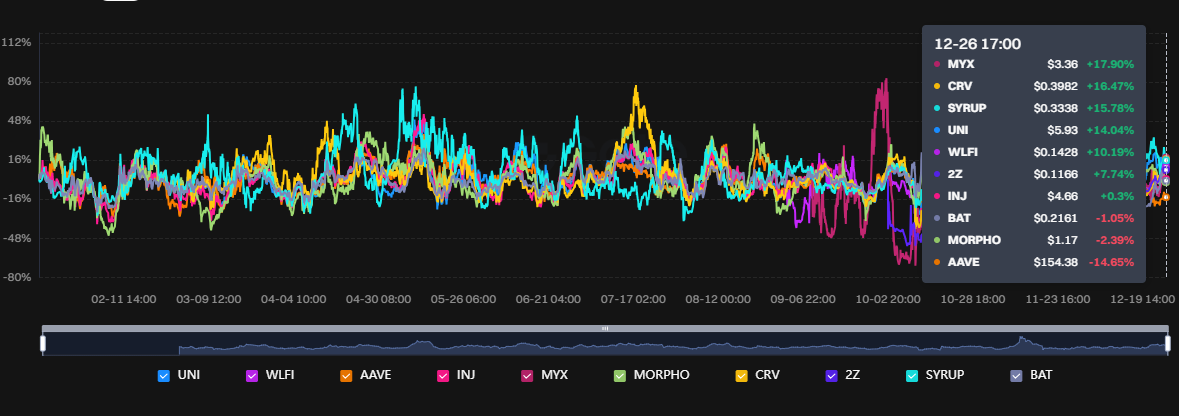Viewport: 1179px width, 416px height.
Task: Toggle the CRV checkbox
Action: (741, 375)
